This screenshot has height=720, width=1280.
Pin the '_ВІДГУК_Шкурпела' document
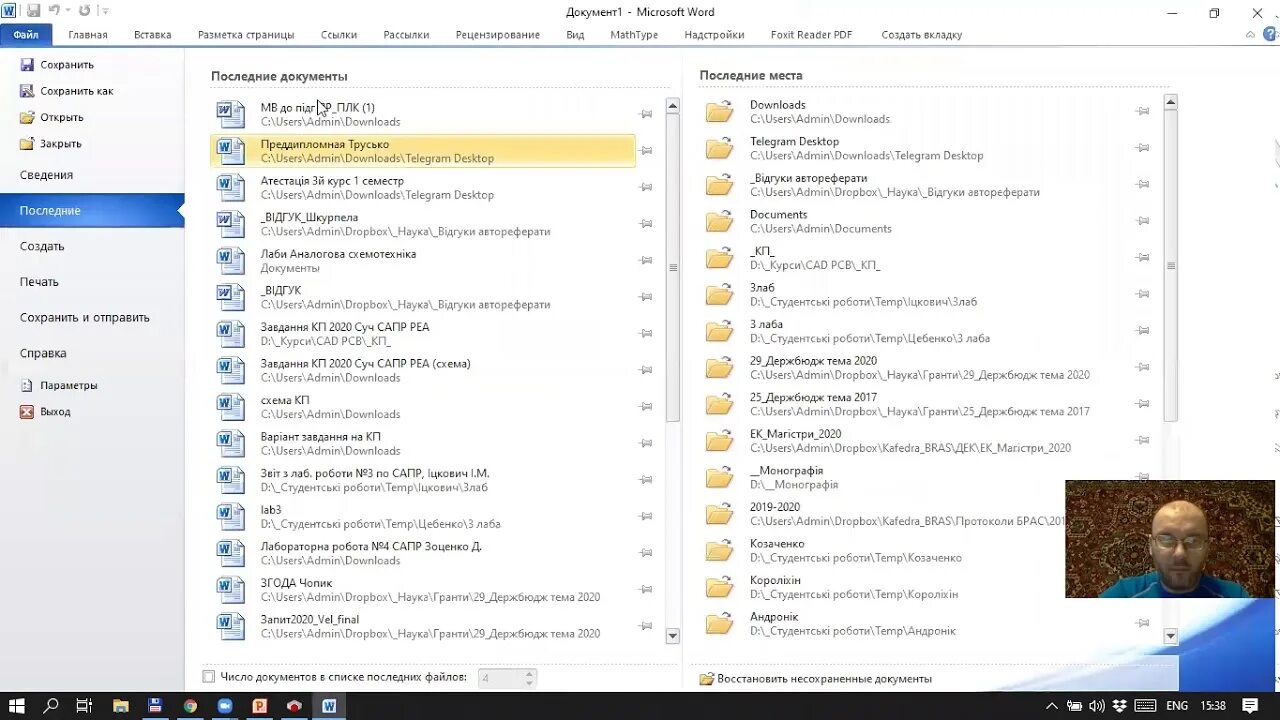[646, 224]
